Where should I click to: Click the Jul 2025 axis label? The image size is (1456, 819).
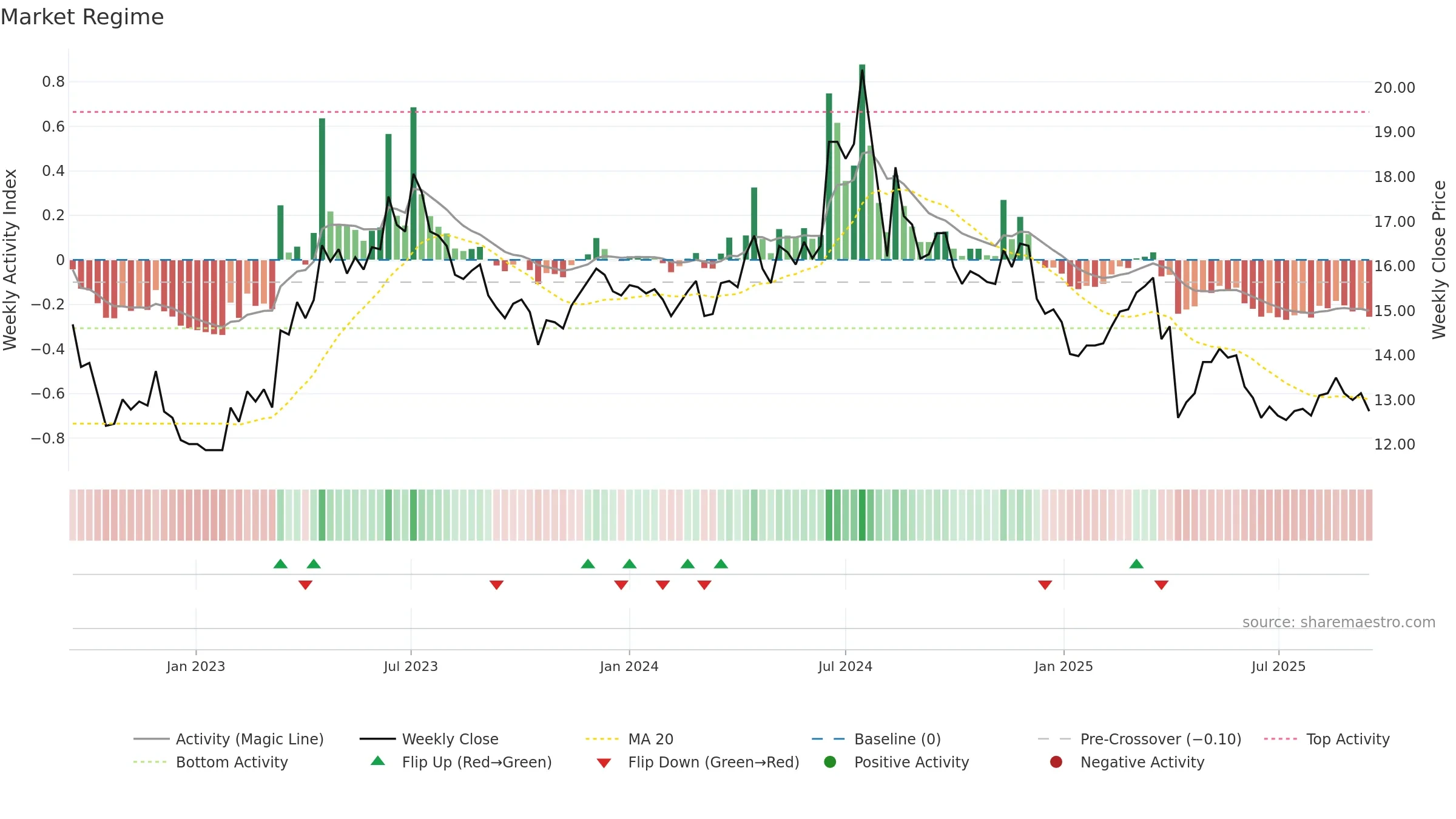pyautogui.click(x=1278, y=667)
